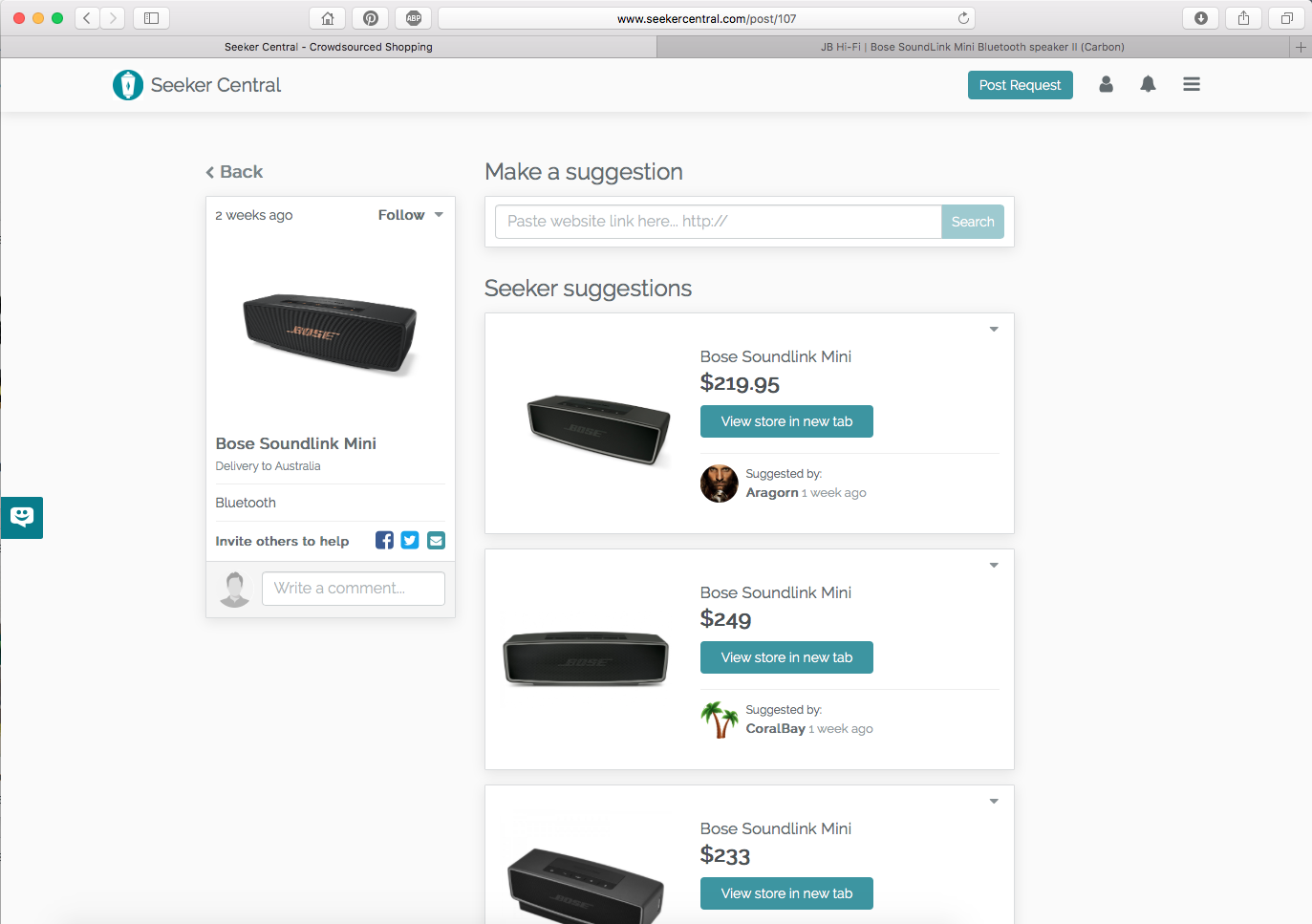
Task: Click the Seeker Central site name
Action: point(216,85)
